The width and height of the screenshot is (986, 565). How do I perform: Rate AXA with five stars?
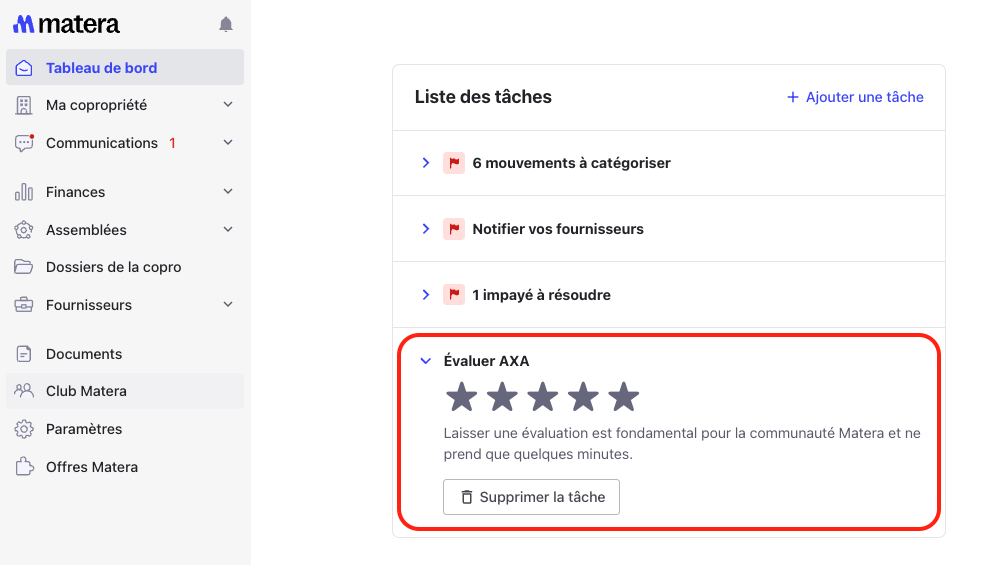623,397
